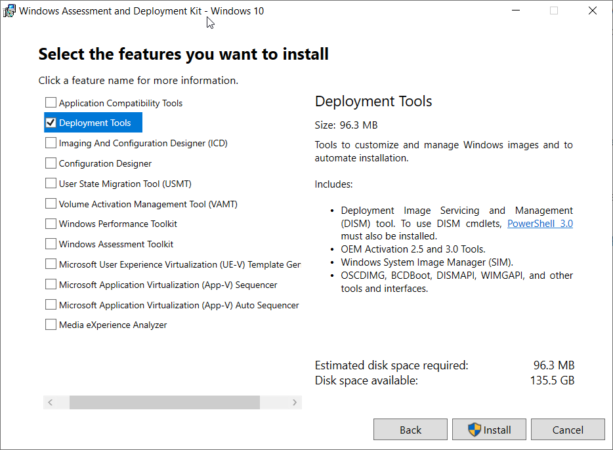Image resolution: width=613 pixels, height=450 pixels.
Task: Select User State Migration Tool checkbox
Action: click(x=50, y=183)
